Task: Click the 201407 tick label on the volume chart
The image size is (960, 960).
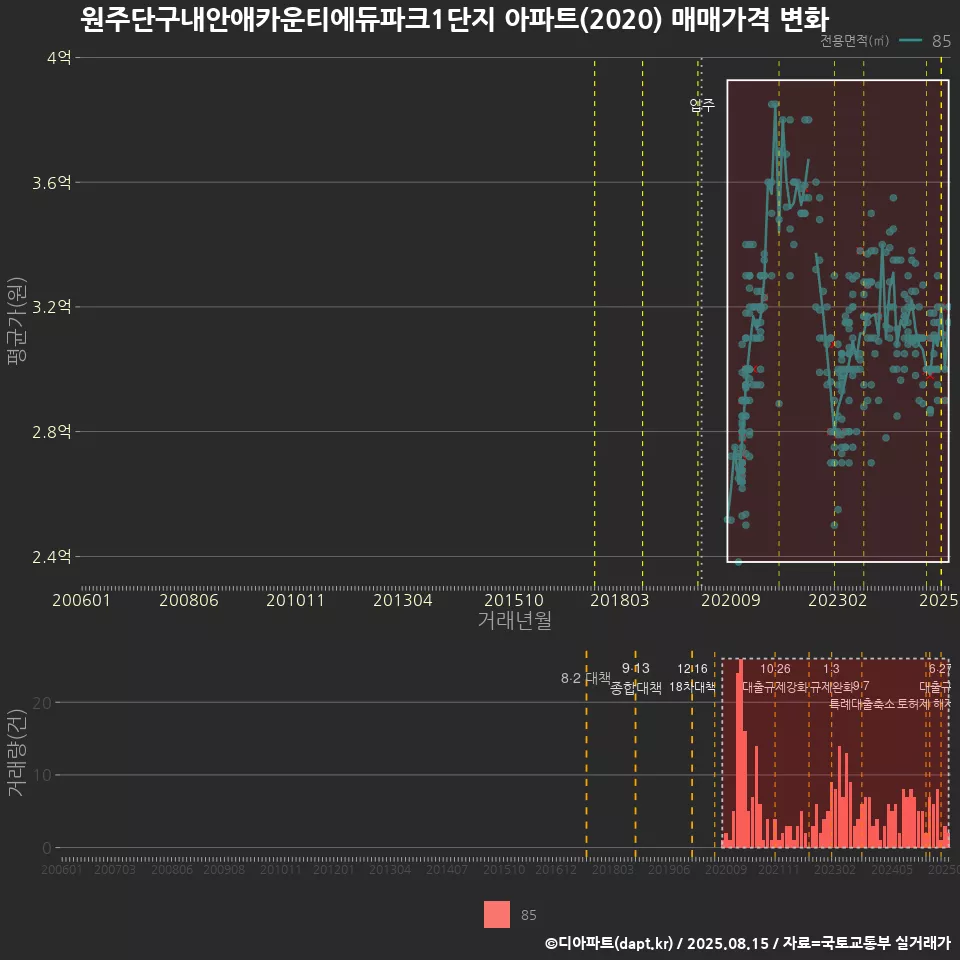Action: (x=447, y=869)
